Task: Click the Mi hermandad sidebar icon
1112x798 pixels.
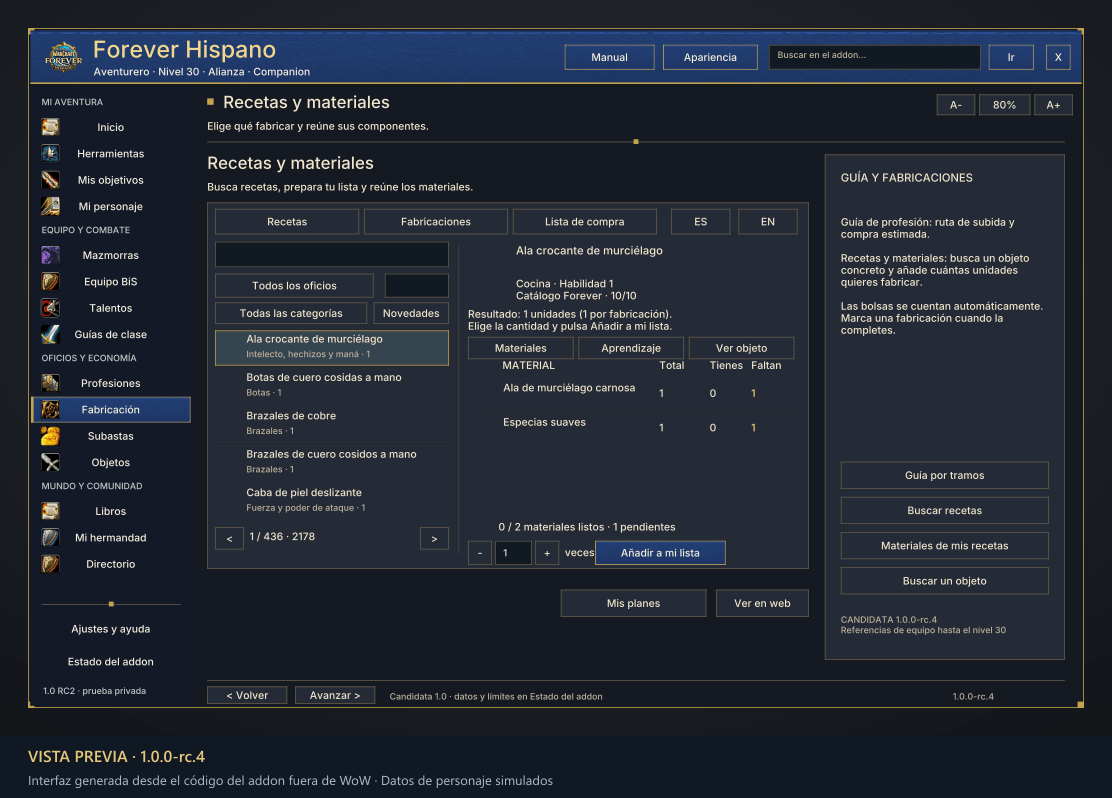Action: click(50, 538)
